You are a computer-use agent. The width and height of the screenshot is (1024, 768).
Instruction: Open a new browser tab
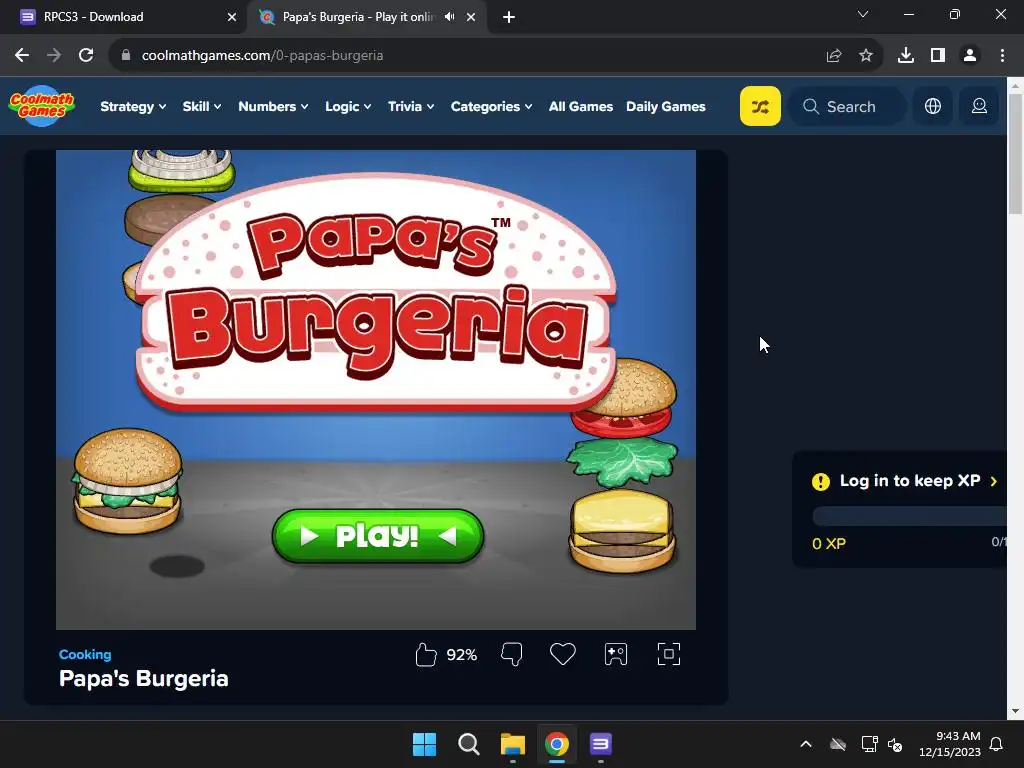coord(509,18)
